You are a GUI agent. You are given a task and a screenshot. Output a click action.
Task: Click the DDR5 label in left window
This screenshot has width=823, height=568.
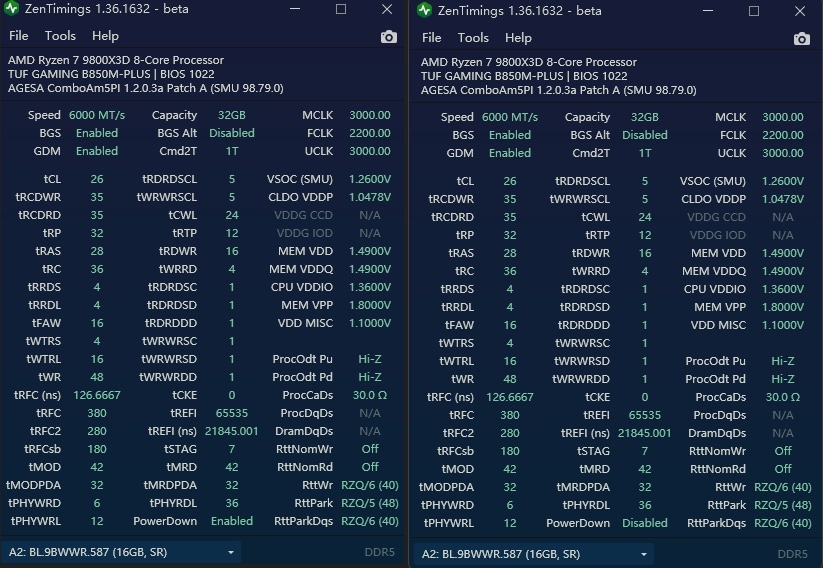(x=379, y=552)
